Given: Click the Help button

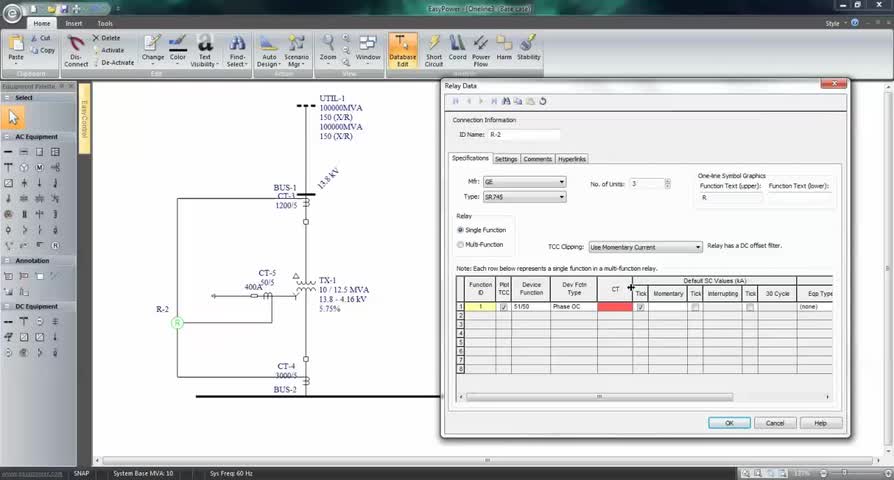Looking at the screenshot, I should (x=820, y=423).
